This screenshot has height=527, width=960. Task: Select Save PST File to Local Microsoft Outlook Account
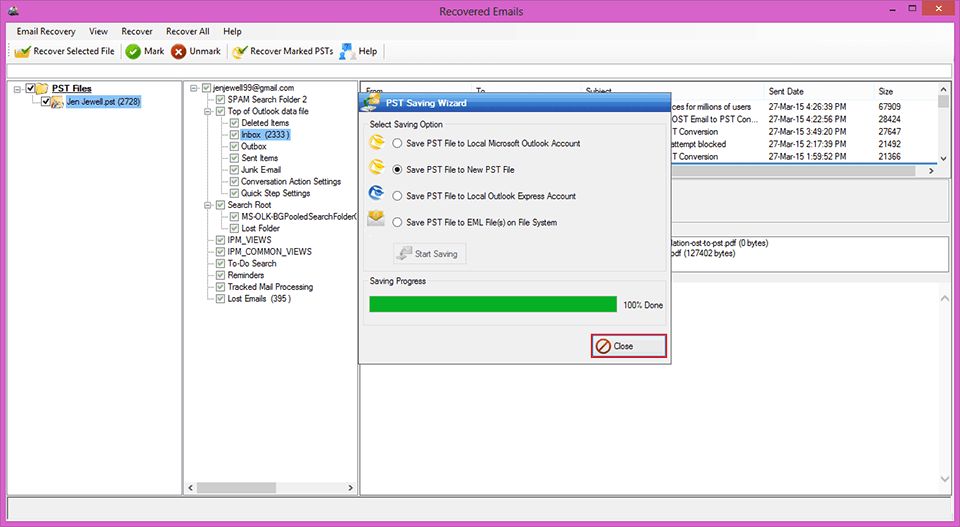pyautogui.click(x=397, y=143)
